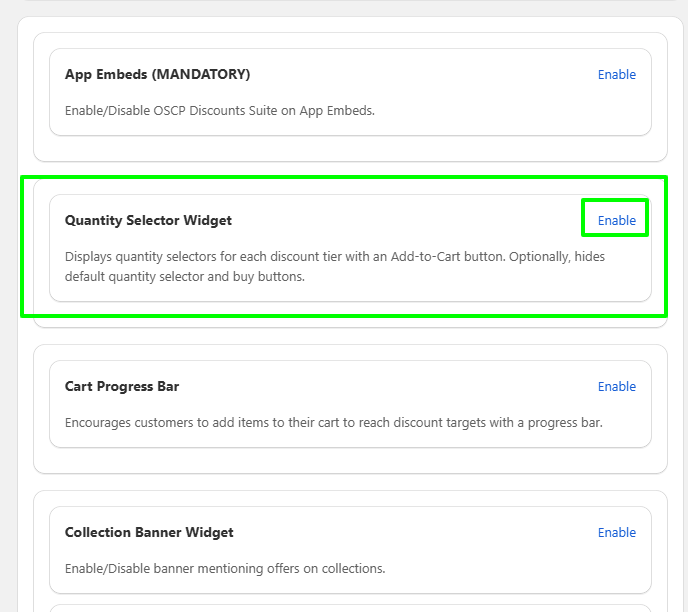Viewport: 688px width, 612px height.
Task: Click "default quantity selector and buy buttons" line
Action: tap(184, 276)
